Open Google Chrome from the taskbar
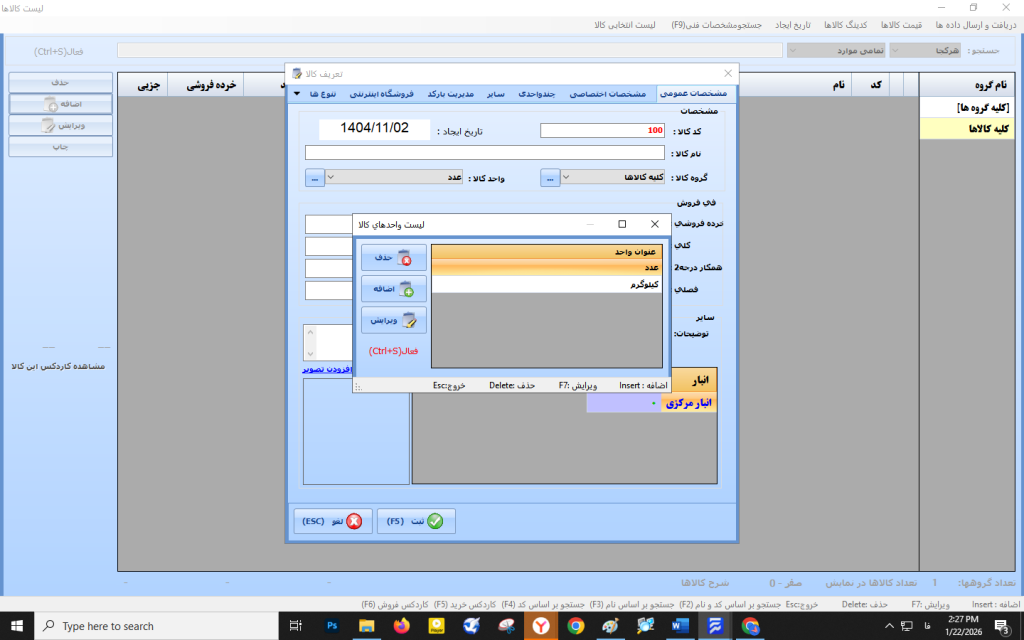 (x=575, y=626)
